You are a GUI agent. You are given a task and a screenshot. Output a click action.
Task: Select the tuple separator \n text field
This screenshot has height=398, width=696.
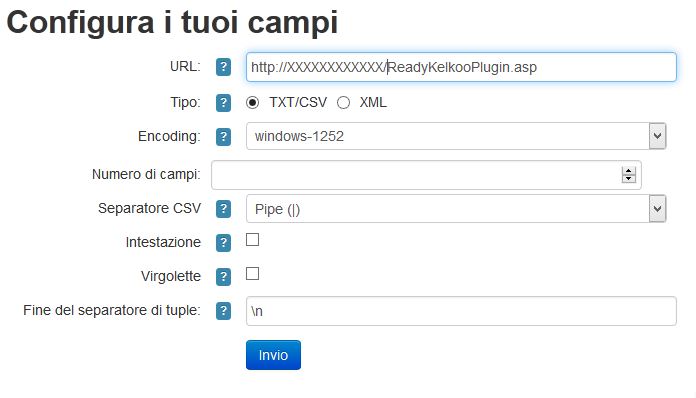coord(461,311)
